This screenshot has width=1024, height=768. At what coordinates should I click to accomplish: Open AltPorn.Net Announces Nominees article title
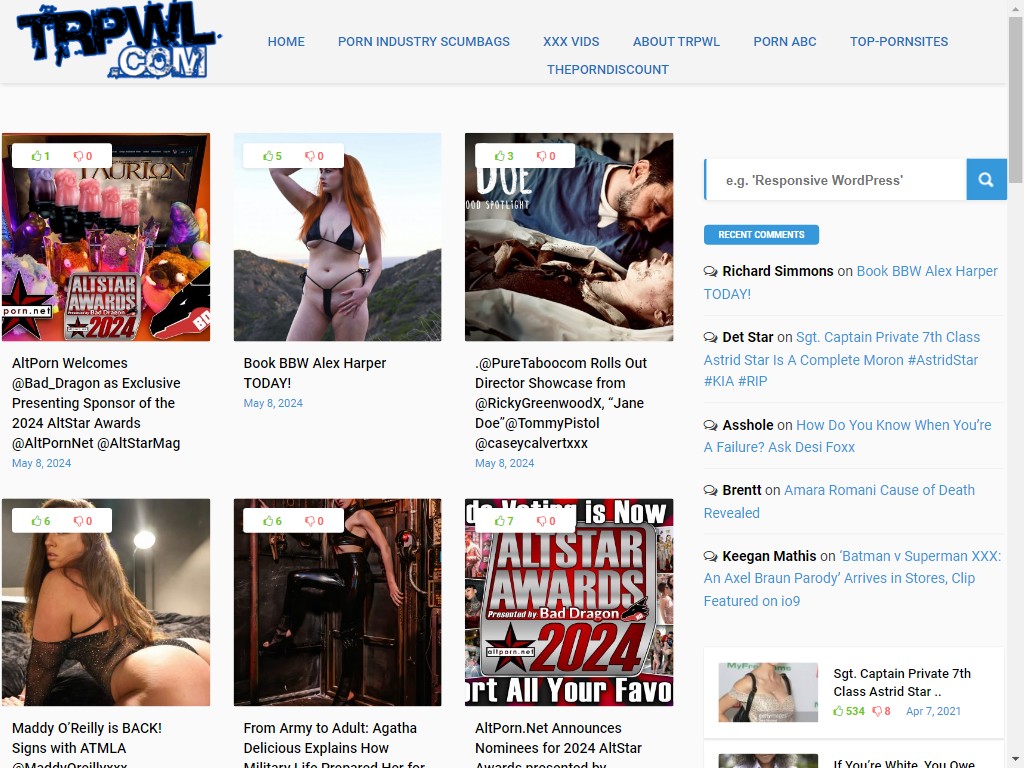pyautogui.click(x=558, y=746)
